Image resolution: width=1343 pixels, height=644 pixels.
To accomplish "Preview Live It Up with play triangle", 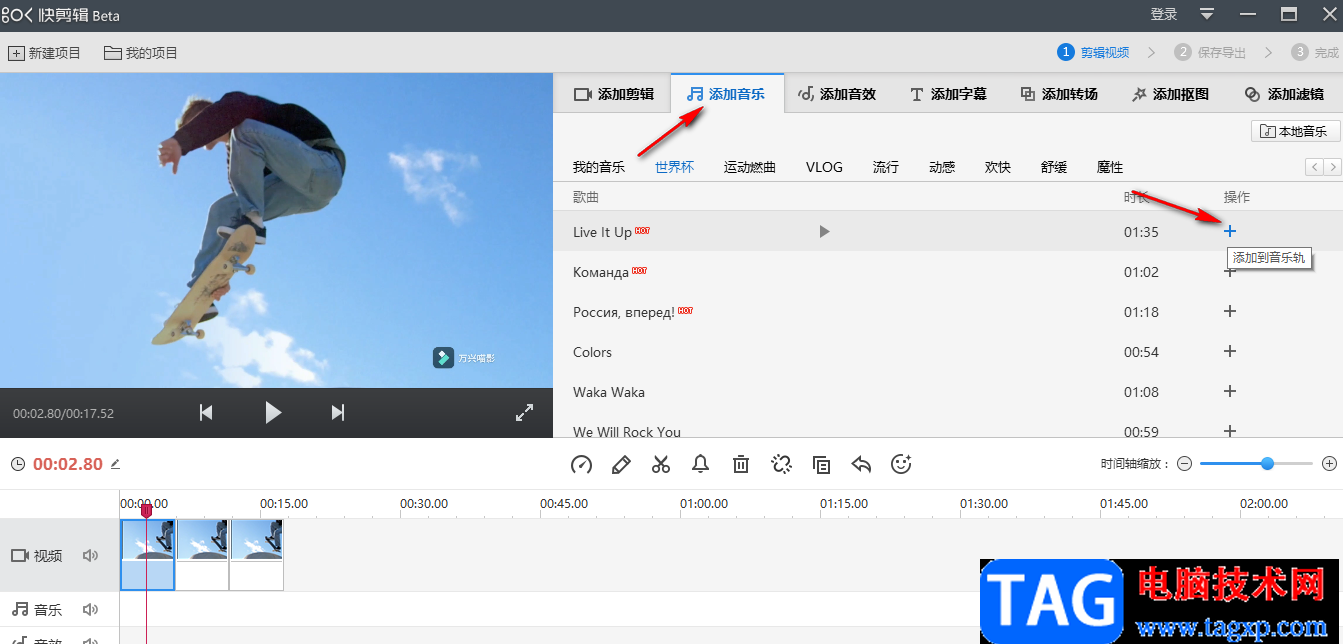I will click(824, 232).
